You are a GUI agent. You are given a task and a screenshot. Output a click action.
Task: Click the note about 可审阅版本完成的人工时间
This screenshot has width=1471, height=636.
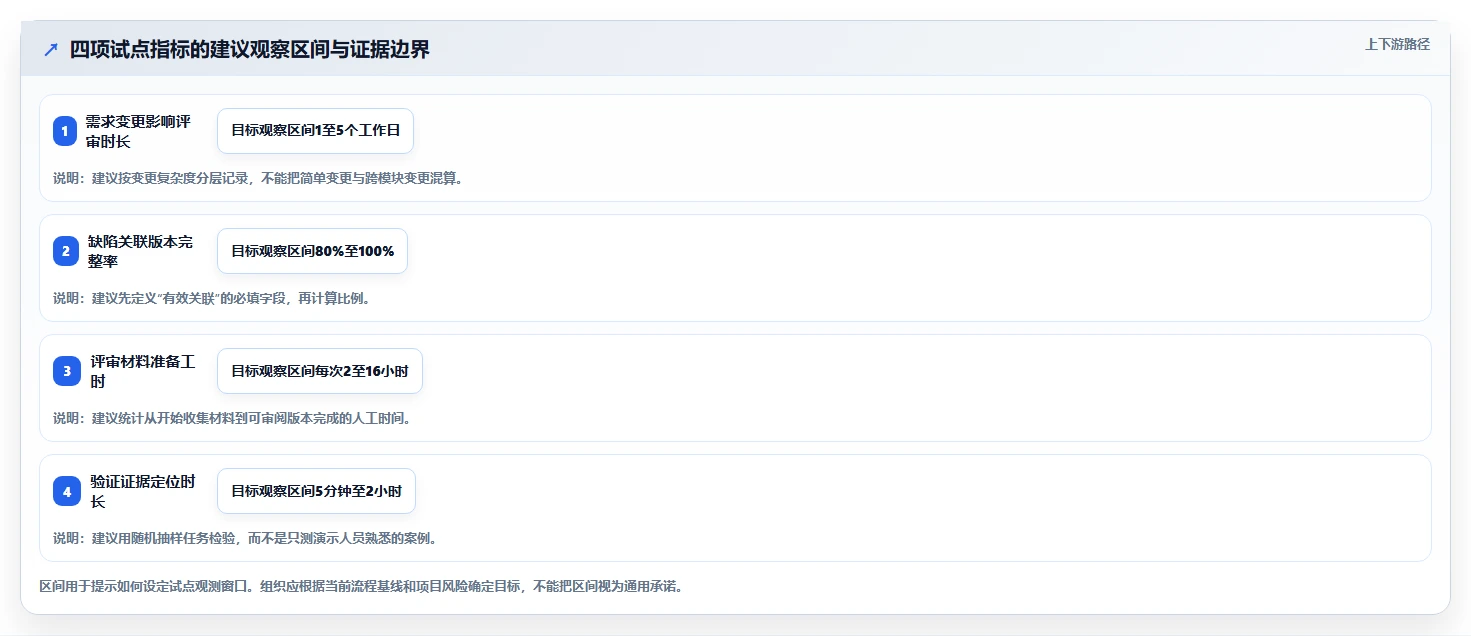click(x=232, y=419)
